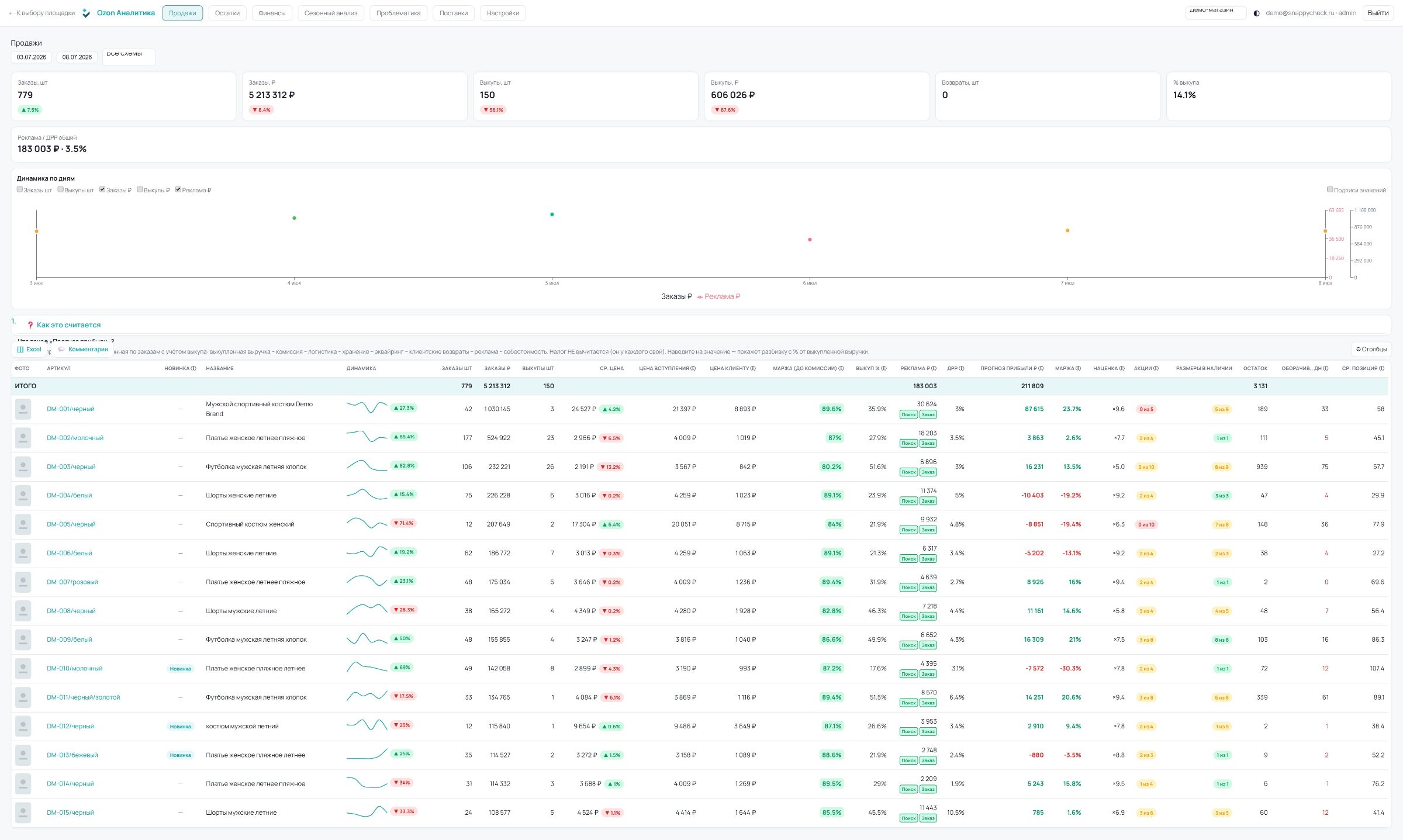Uncheck the Реклама ₽ chart checkbox

point(178,189)
